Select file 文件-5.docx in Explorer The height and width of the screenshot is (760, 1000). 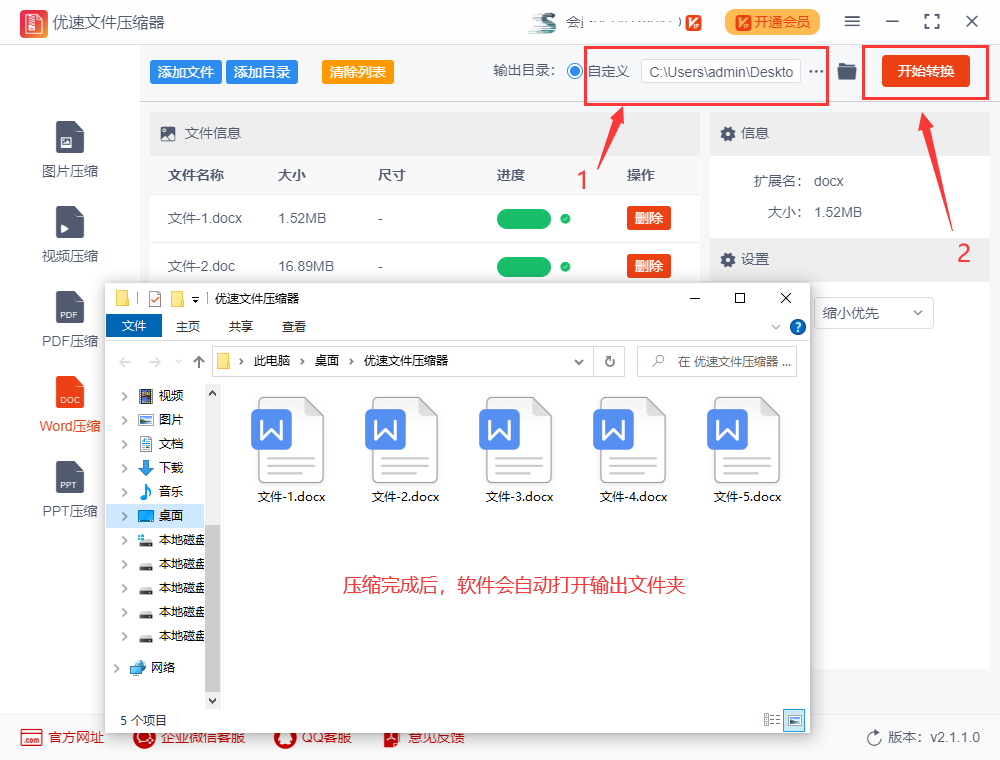[747, 450]
